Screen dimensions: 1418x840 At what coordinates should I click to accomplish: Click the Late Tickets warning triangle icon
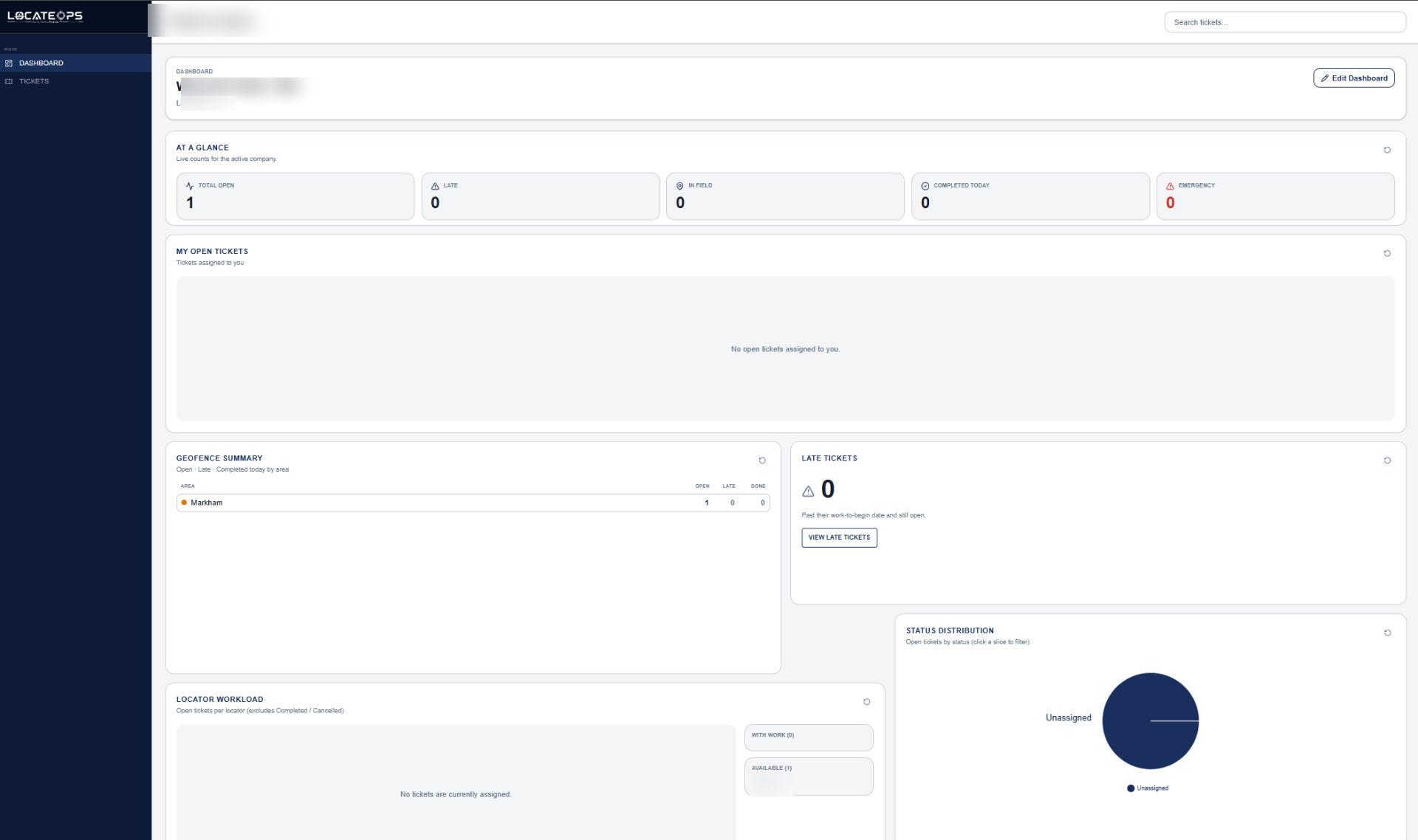tap(808, 491)
